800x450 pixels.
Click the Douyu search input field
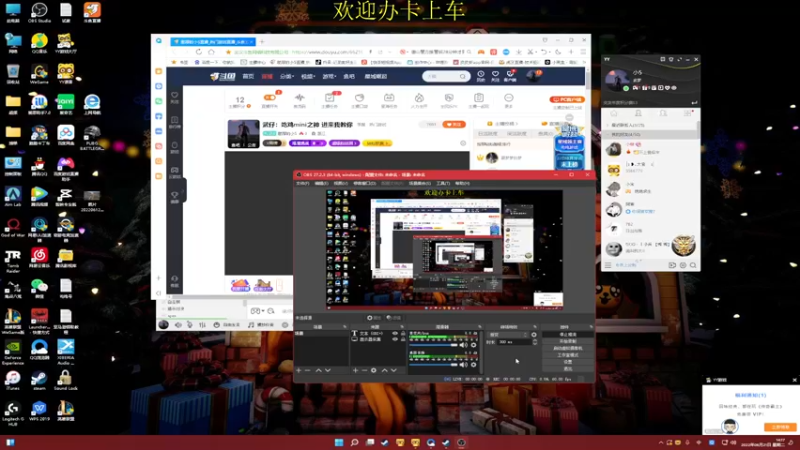coord(441,76)
